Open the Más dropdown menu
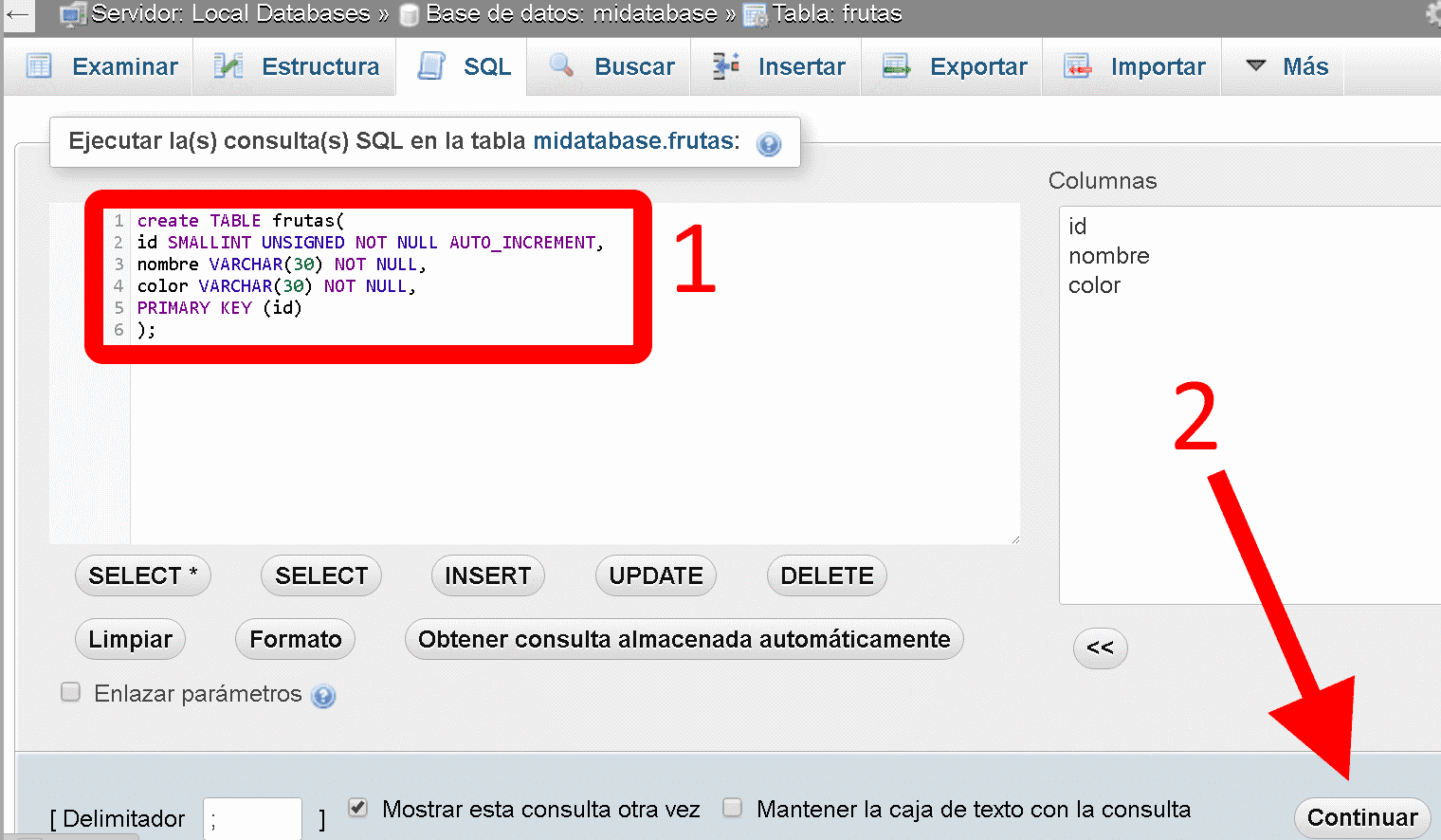The height and width of the screenshot is (840, 1441). pos(1284,65)
